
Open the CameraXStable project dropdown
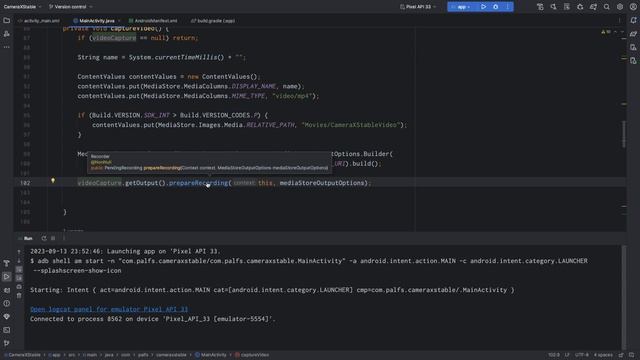click(22, 7)
